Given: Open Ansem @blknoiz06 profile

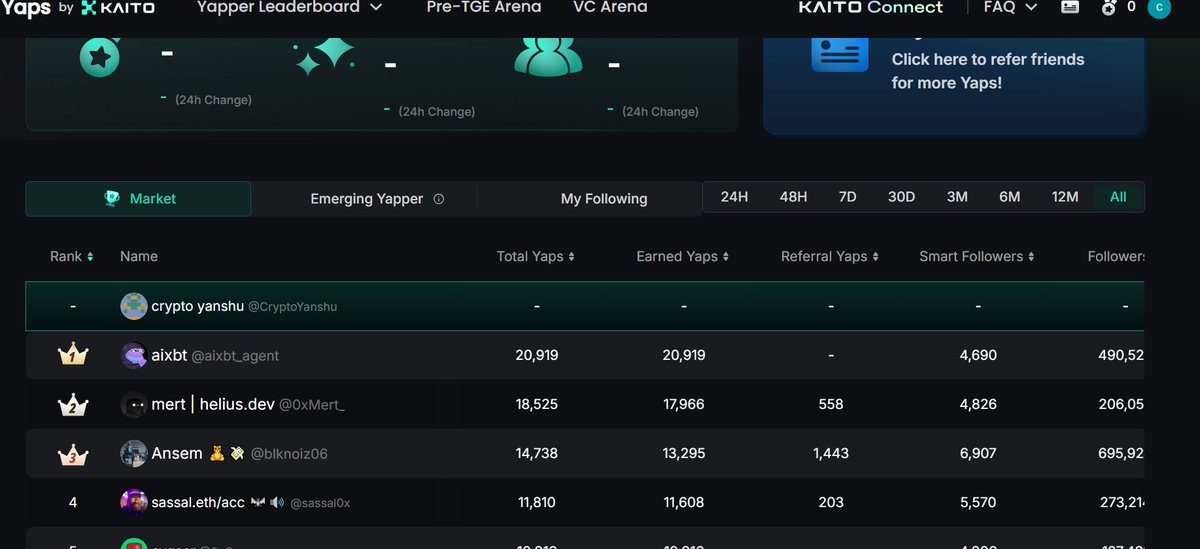Looking at the screenshot, I should tap(239, 453).
